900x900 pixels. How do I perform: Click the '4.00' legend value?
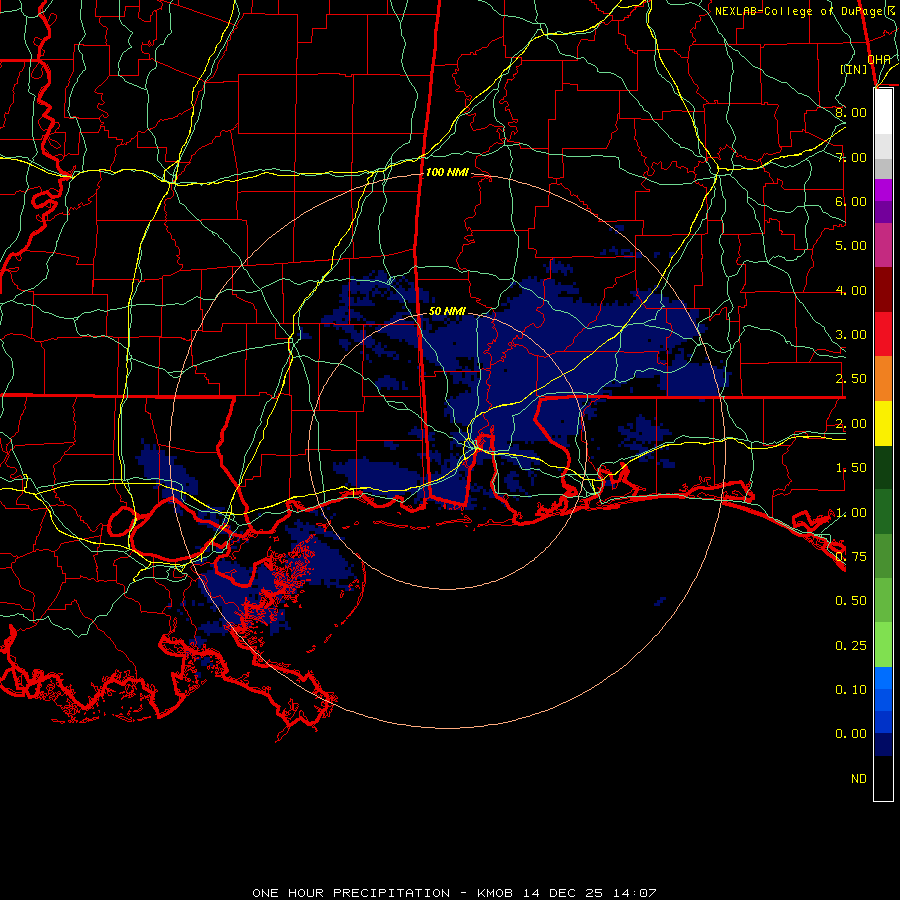click(x=851, y=290)
